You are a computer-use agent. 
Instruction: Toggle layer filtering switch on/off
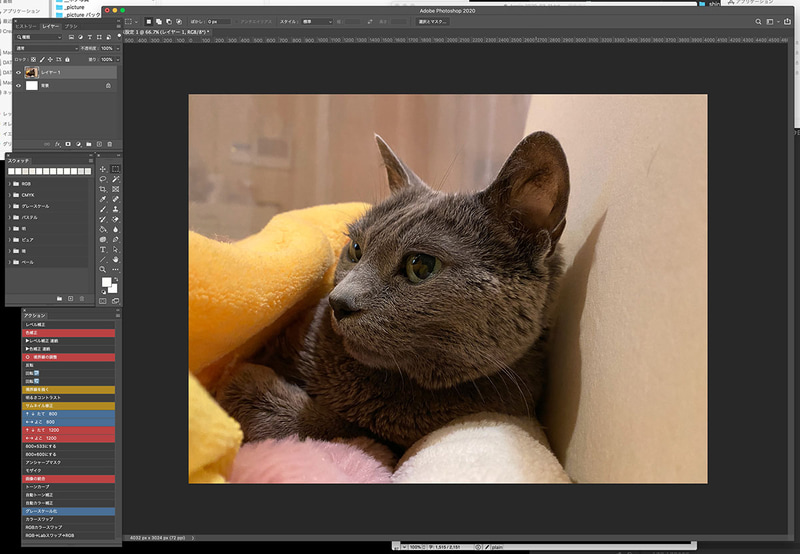tap(119, 36)
